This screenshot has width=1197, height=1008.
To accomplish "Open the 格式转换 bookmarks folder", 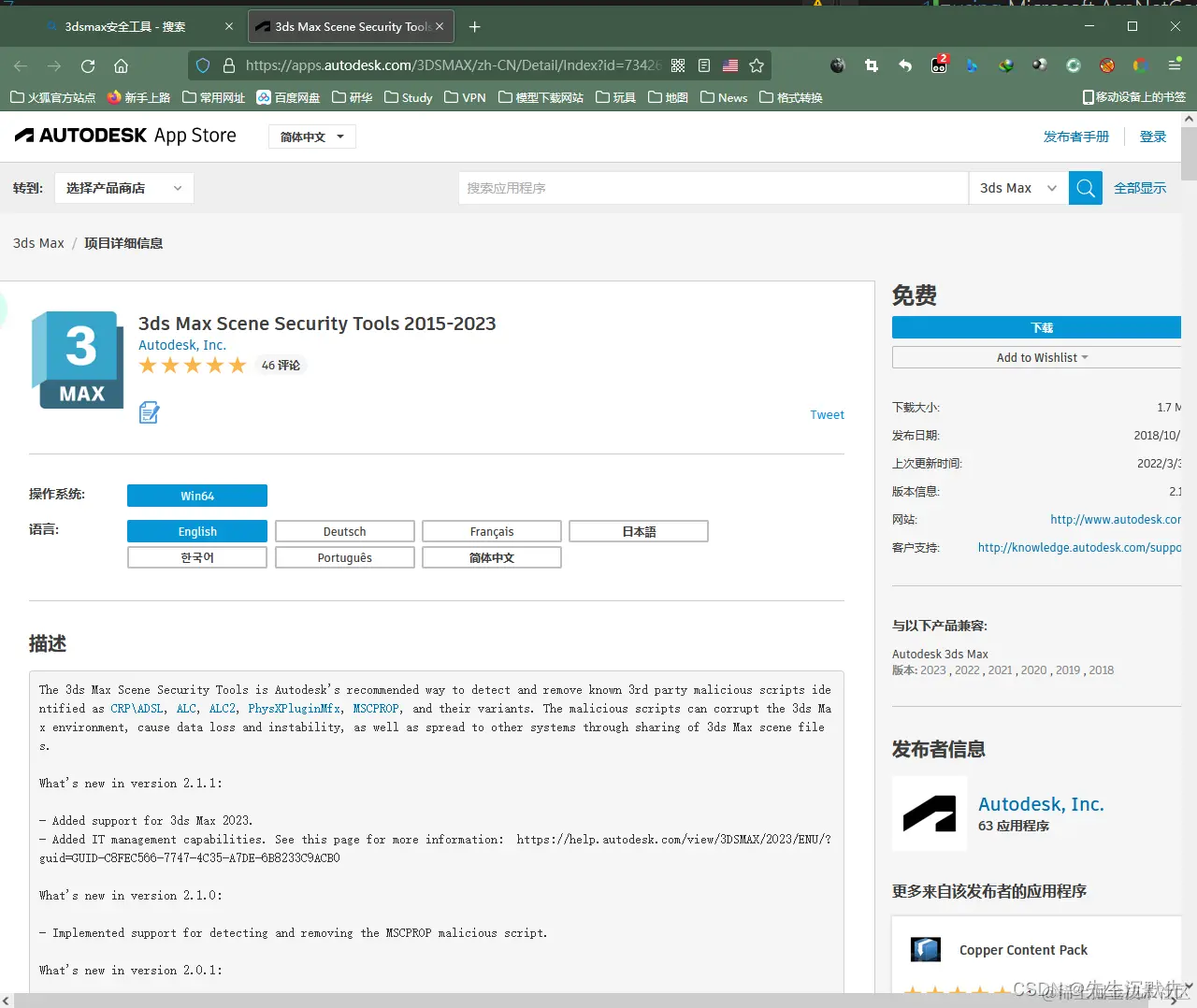I will 791,97.
